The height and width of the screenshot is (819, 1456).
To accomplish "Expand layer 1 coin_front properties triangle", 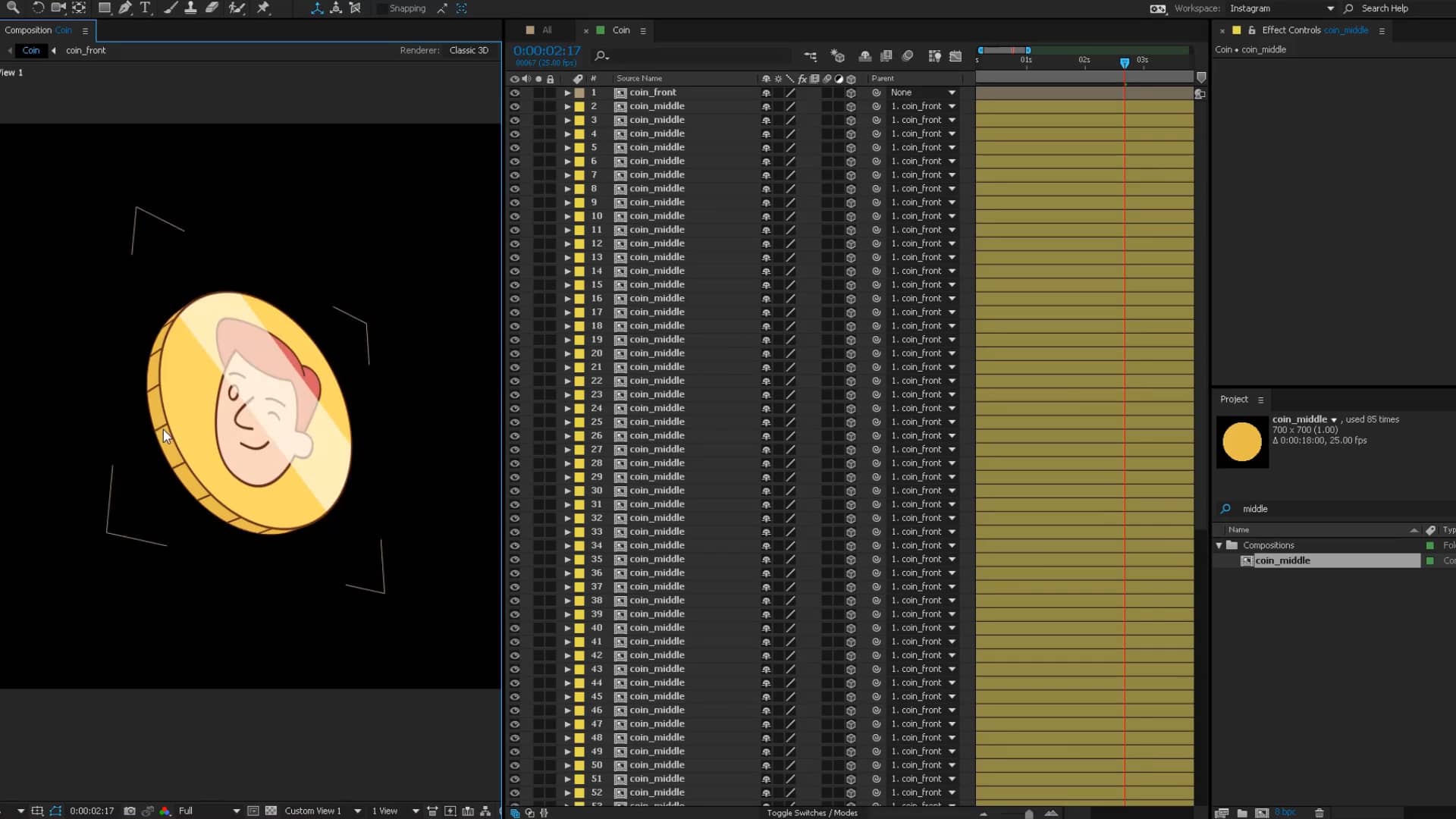I will pyautogui.click(x=569, y=93).
